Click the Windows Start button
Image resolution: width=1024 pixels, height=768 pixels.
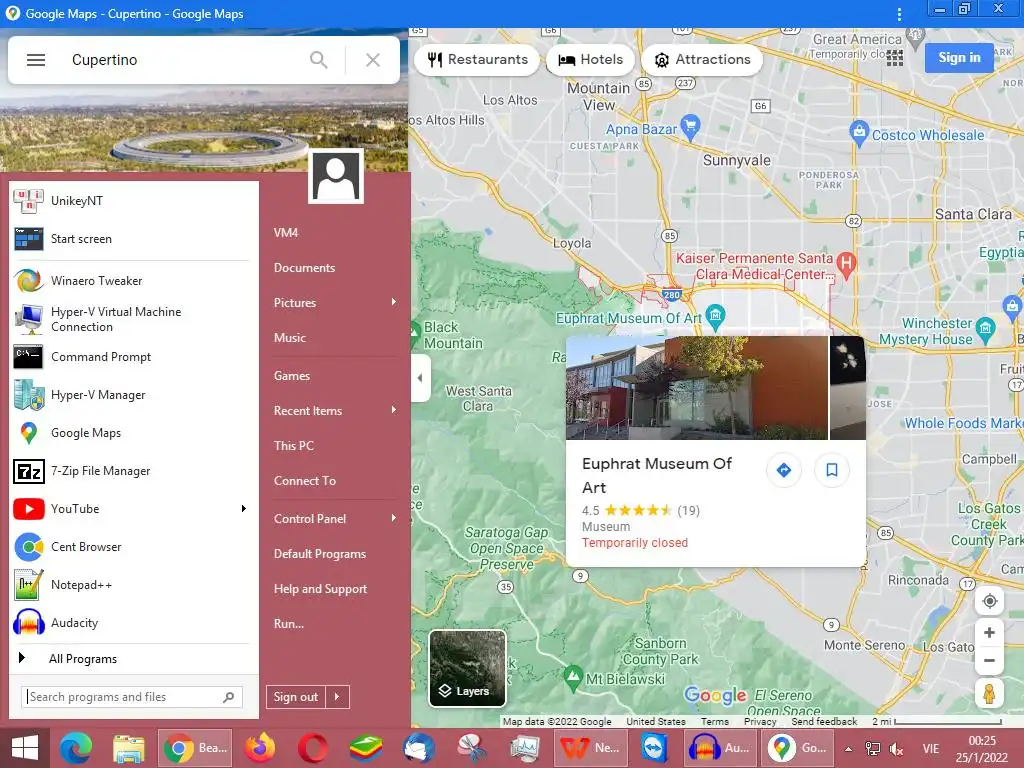25,748
